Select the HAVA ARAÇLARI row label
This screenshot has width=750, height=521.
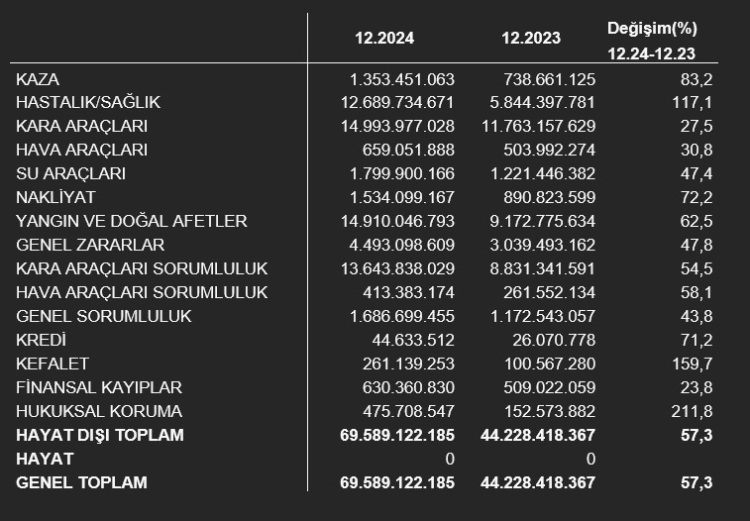(x=82, y=150)
